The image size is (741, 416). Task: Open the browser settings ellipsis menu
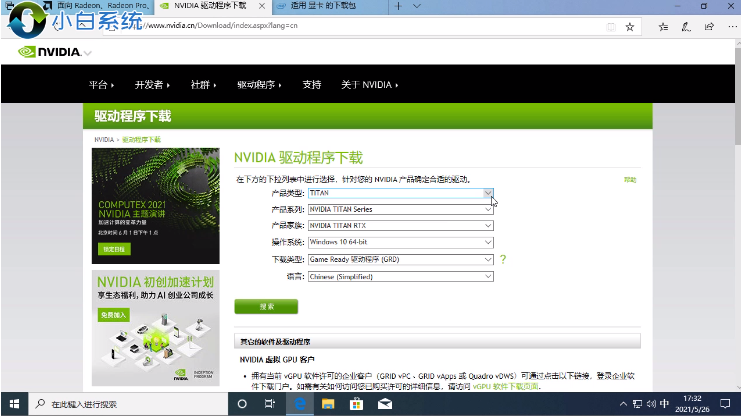732,27
